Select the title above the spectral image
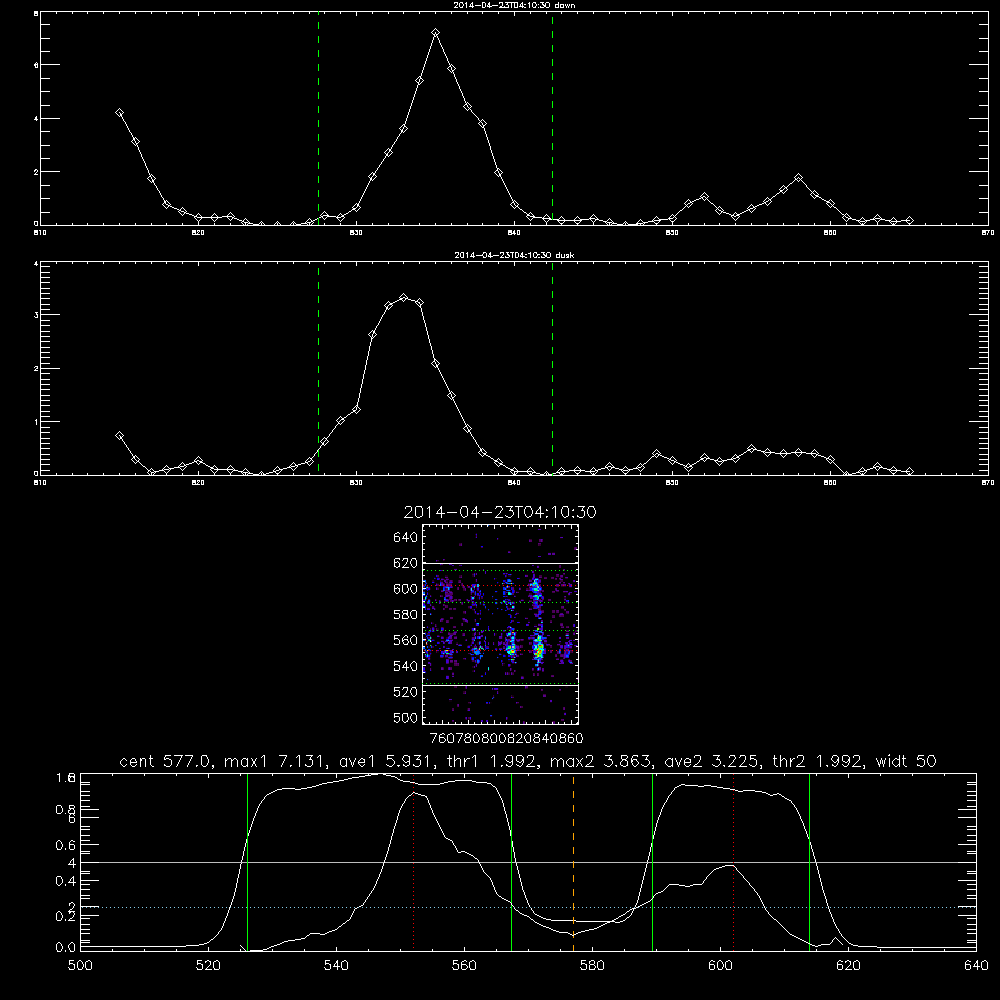This screenshot has width=1000, height=1000. pyautogui.click(x=500, y=512)
